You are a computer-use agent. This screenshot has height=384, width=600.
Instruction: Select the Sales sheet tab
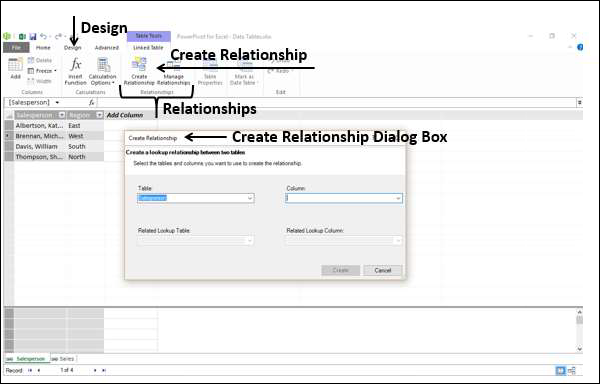(x=64, y=359)
